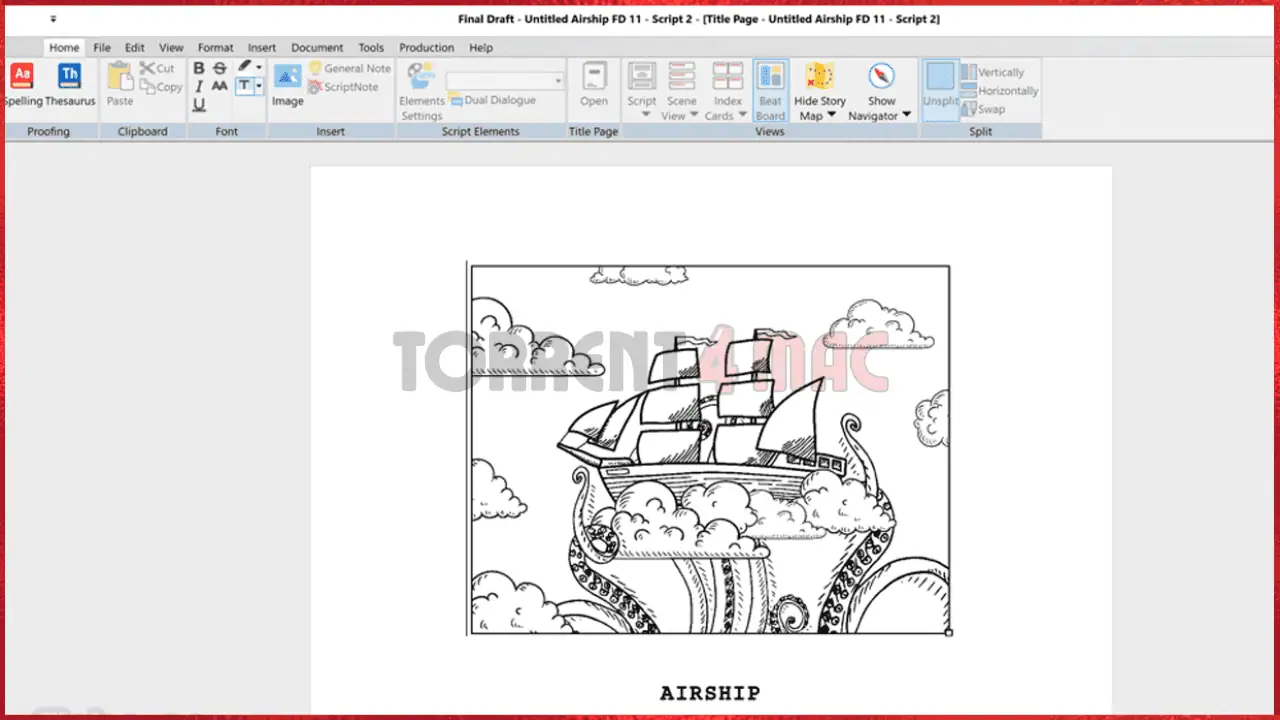Toggle bold formatting
Viewport: 1280px width, 720px height.
[199, 68]
